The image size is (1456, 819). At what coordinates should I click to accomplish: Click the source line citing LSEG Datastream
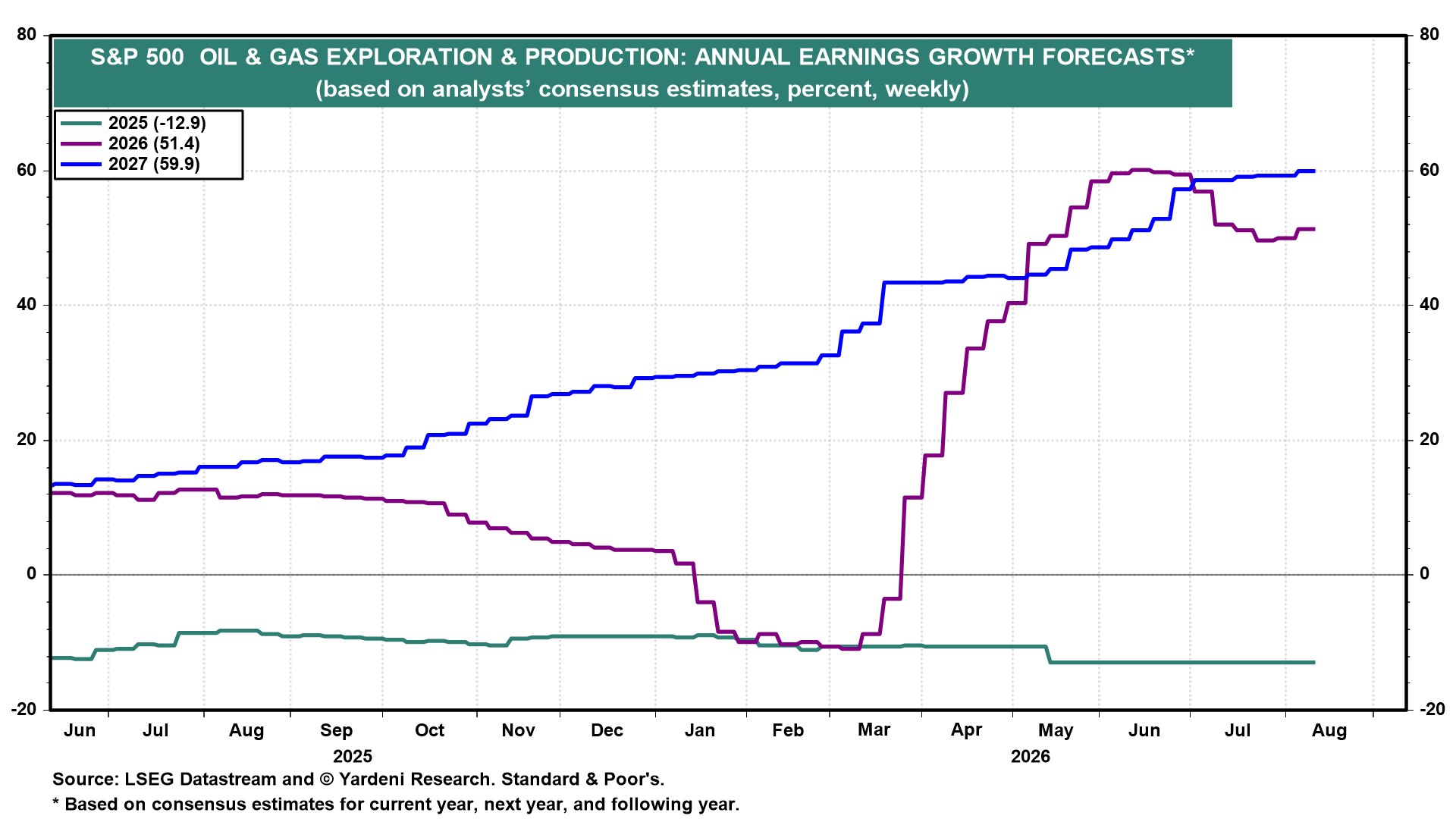(359, 780)
